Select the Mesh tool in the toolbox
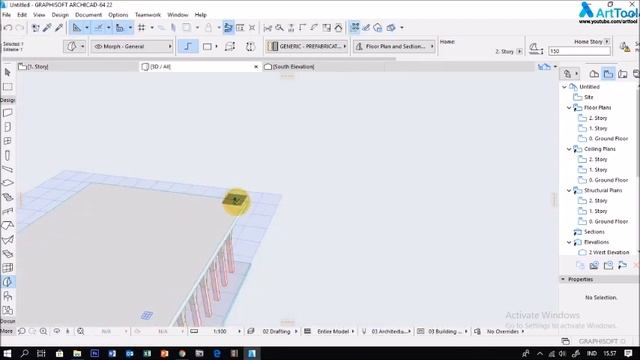This screenshot has width=640, height=360. click(7, 253)
